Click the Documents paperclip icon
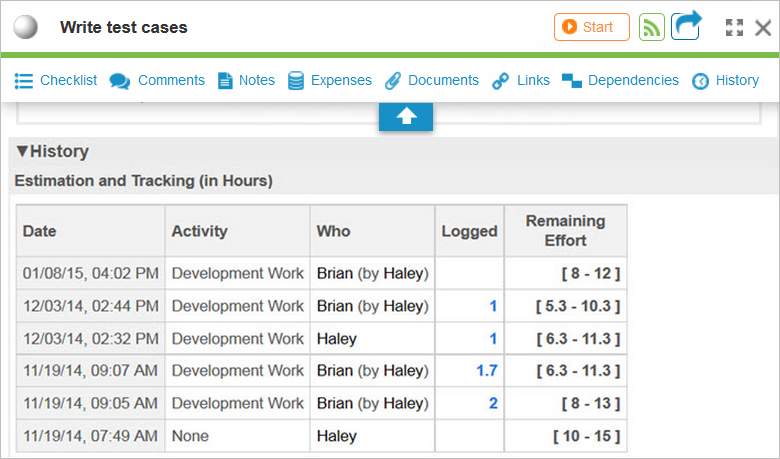780x459 pixels. coord(393,80)
